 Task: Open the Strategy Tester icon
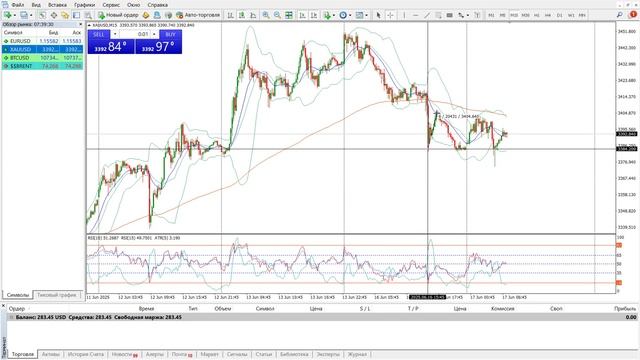click(88, 15)
